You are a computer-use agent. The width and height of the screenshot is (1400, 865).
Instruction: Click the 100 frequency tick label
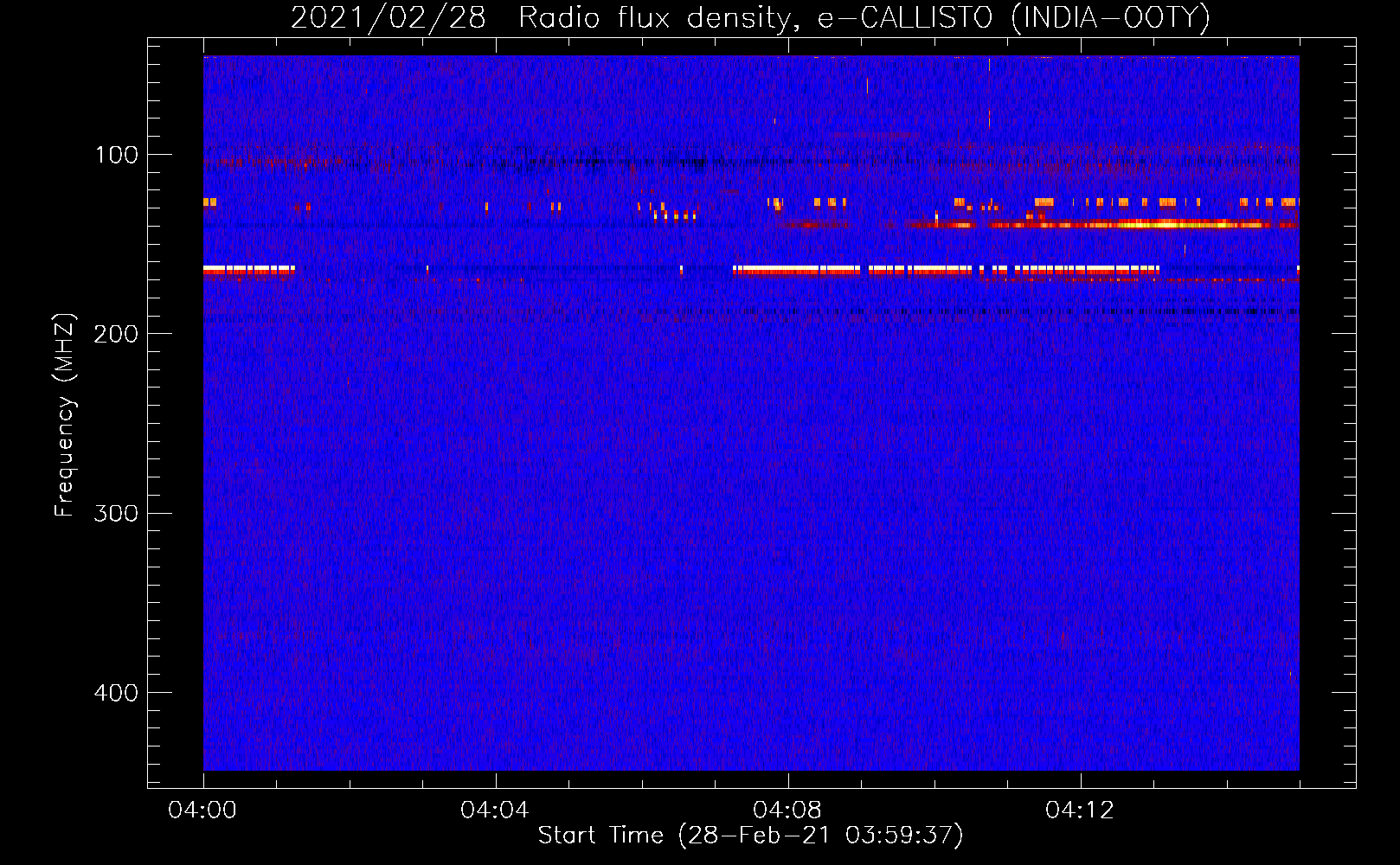(x=116, y=155)
